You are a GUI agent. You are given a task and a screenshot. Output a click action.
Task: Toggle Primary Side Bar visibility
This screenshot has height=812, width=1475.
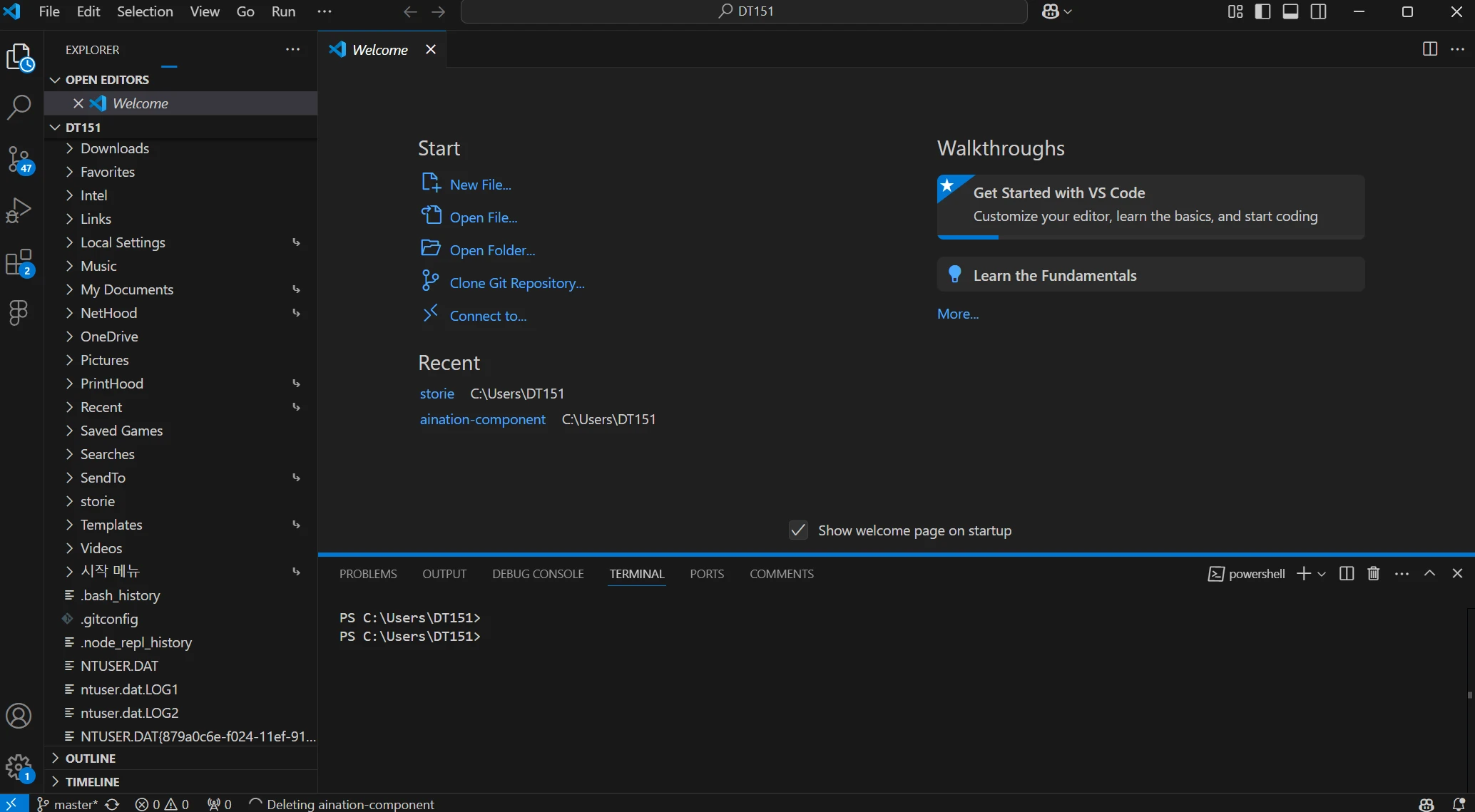click(x=1262, y=11)
